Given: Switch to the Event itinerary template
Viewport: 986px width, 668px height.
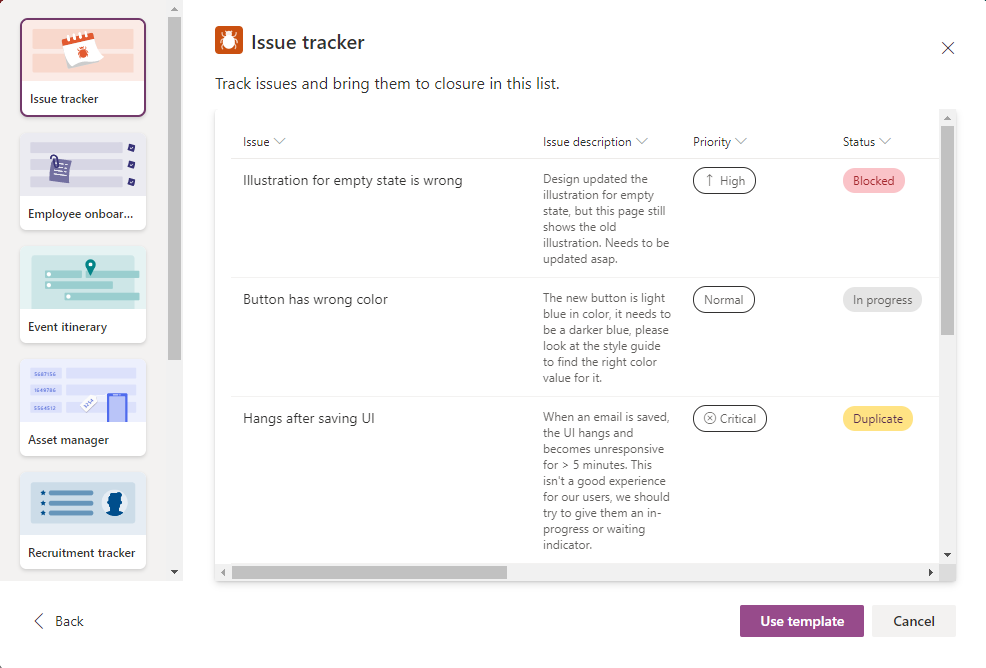Looking at the screenshot, I should 82,295.
